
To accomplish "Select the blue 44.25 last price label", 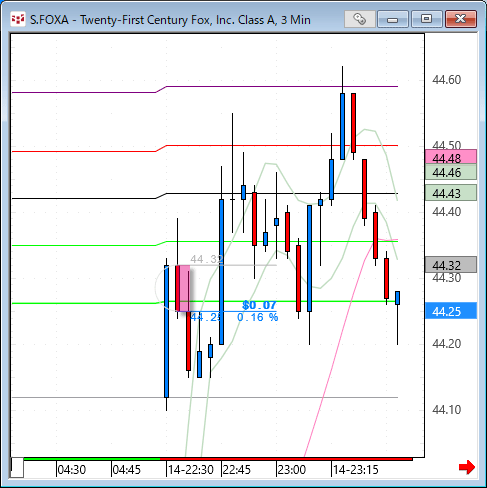I will pyautogui.click(x=451, y=311).
